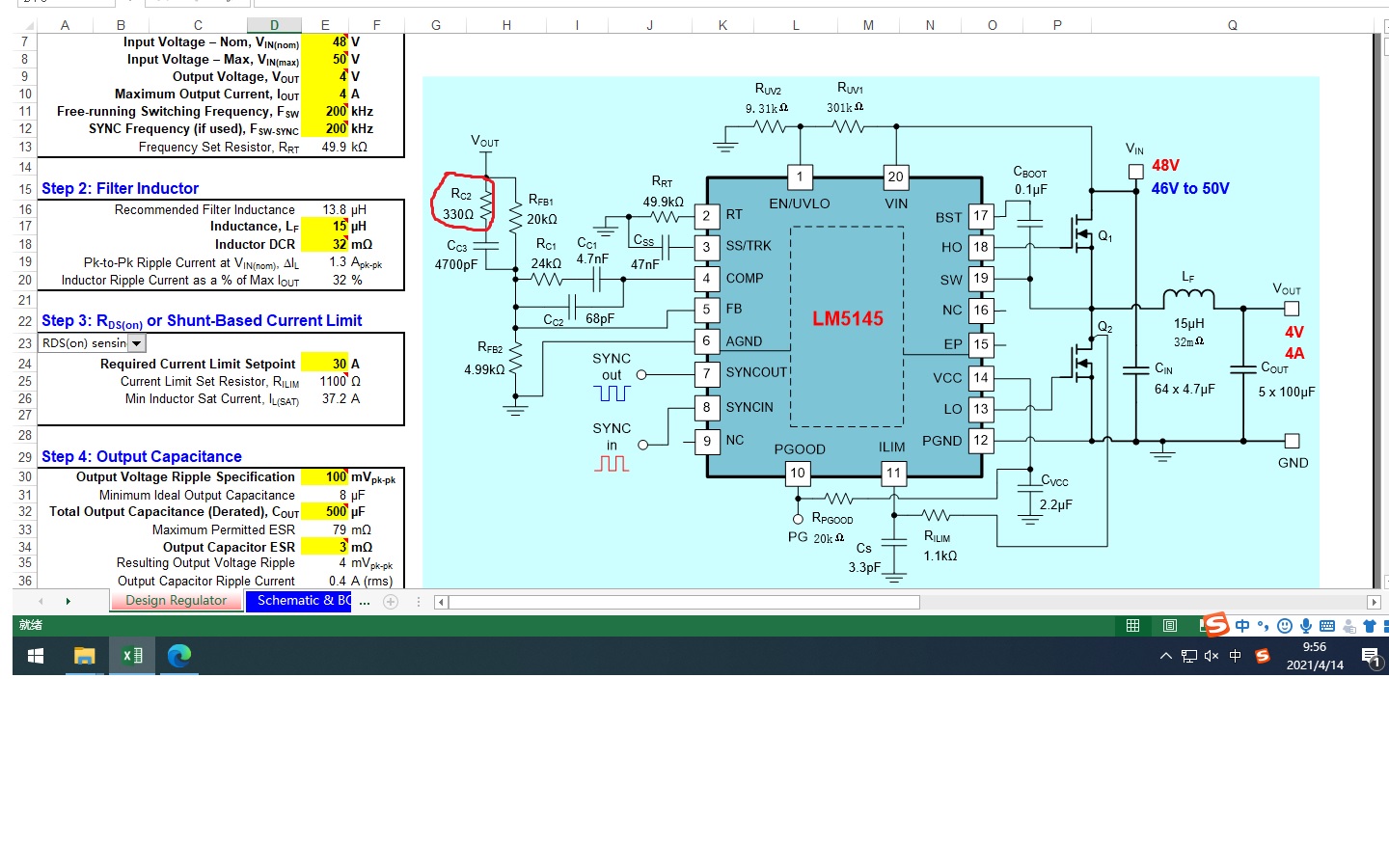Open File Explorer from the taskbar
The image size is (1389, 868).
point(85,656)
